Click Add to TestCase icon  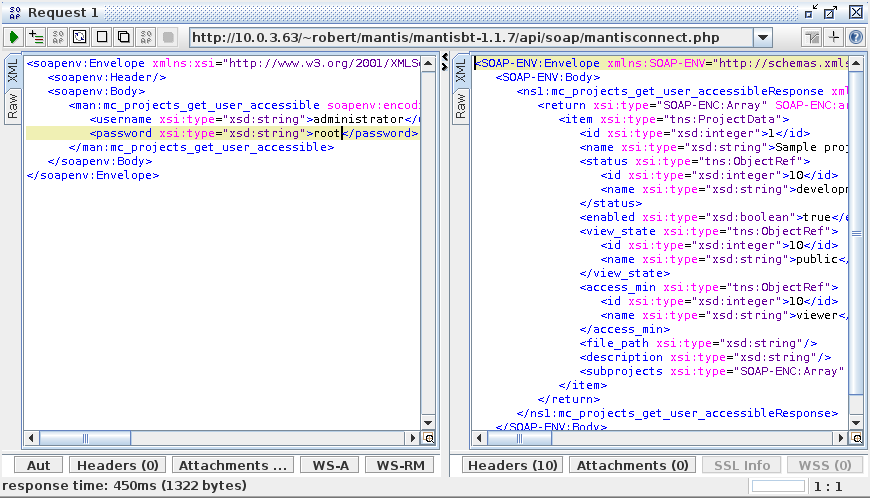pos(36,37)
